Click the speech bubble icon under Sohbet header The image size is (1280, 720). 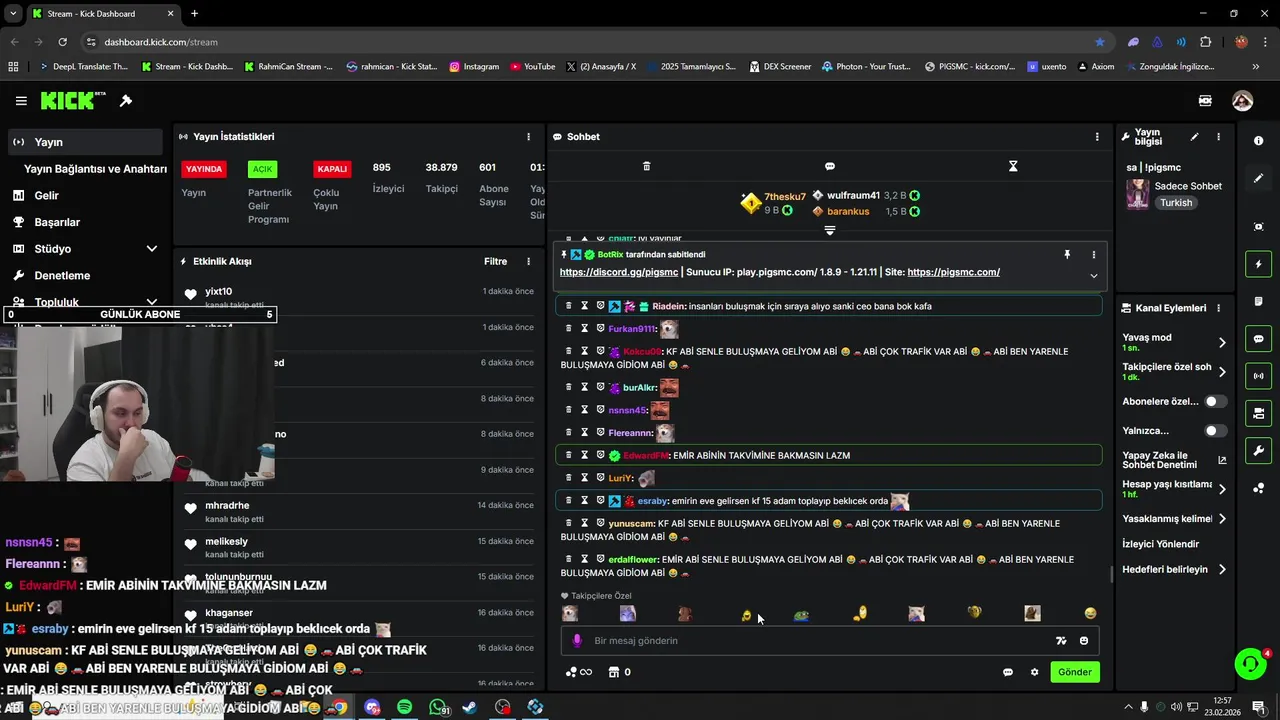coord(829,166)
